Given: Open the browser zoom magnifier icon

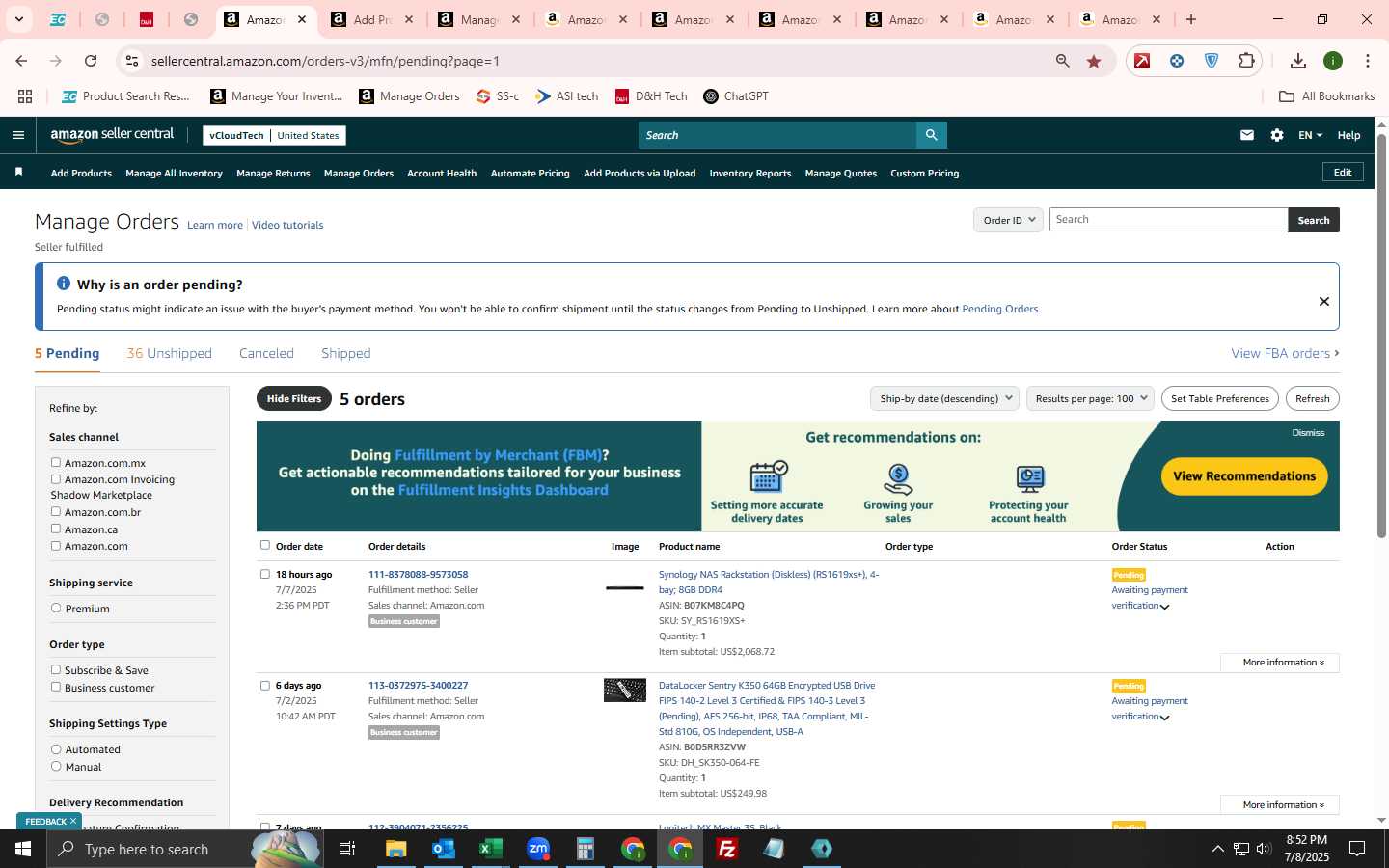Looking at the screenshot, I should point(1063,61).
